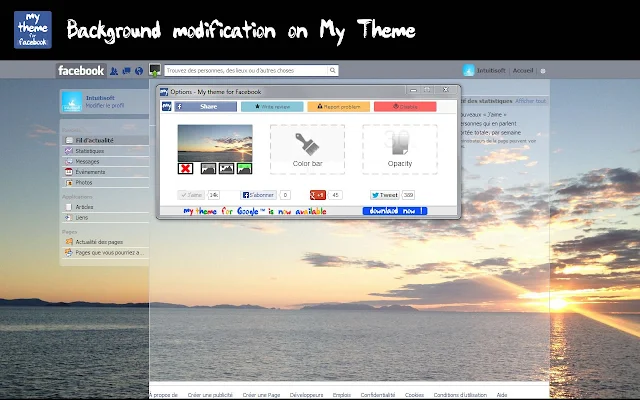Click the Tweet button
The width and height of the screenshot is (640, 400).
[x=384, y=195]
